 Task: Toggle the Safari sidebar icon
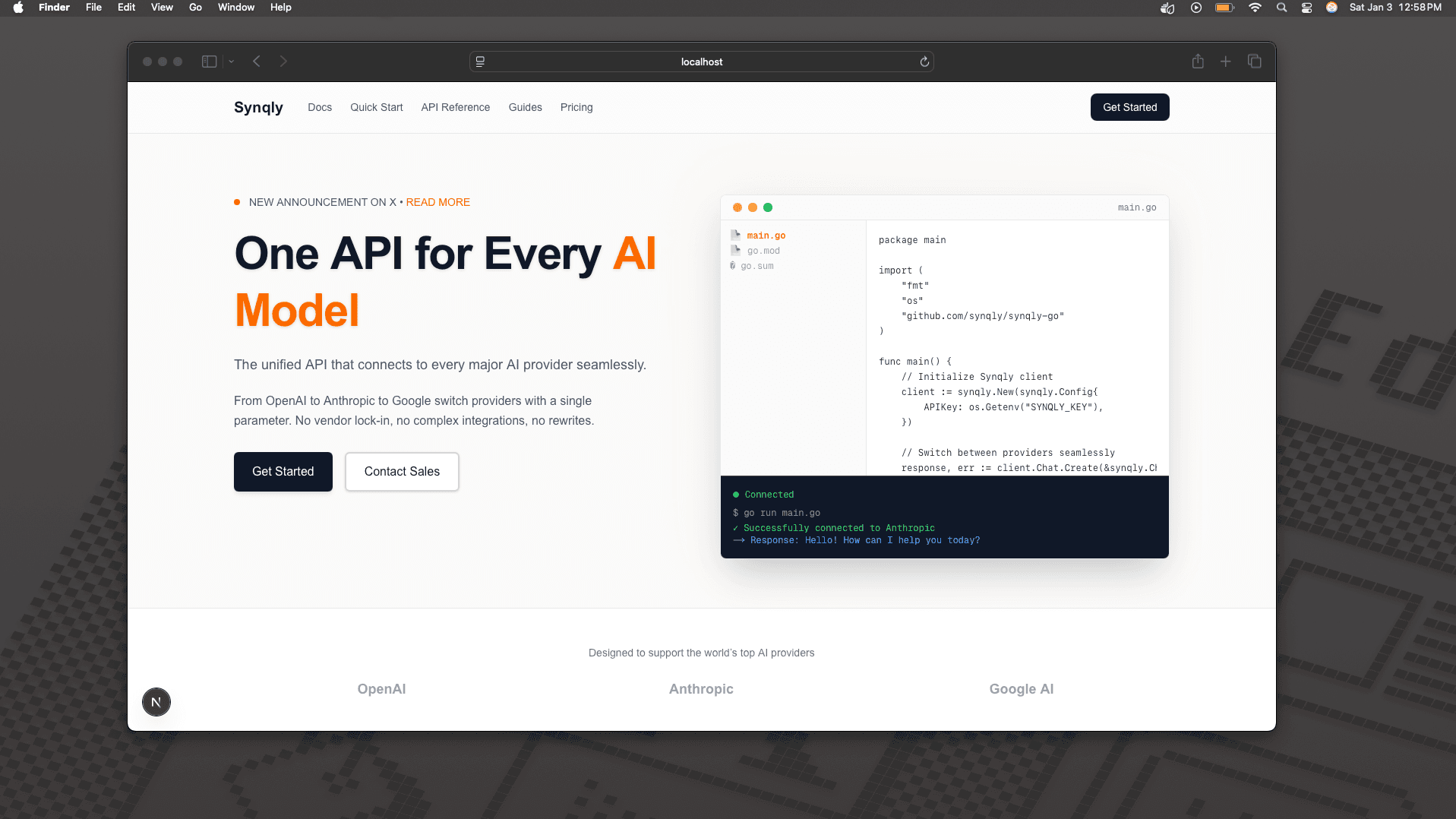pyautogui.click(x=209, y=62)
